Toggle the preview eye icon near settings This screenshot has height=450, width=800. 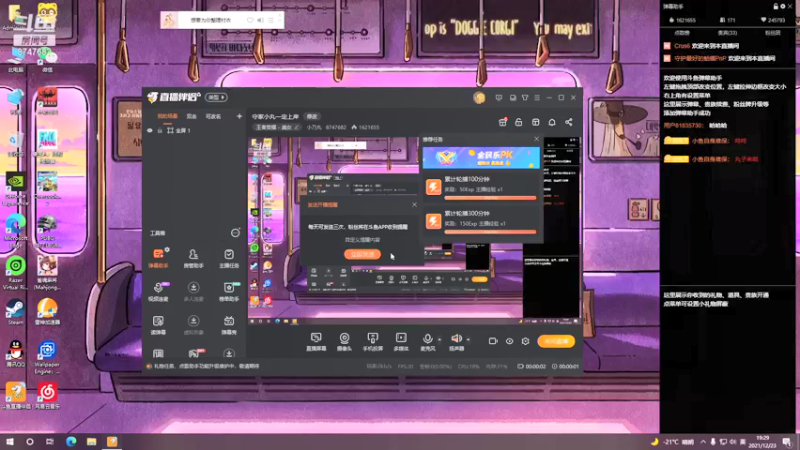(509, 341)
